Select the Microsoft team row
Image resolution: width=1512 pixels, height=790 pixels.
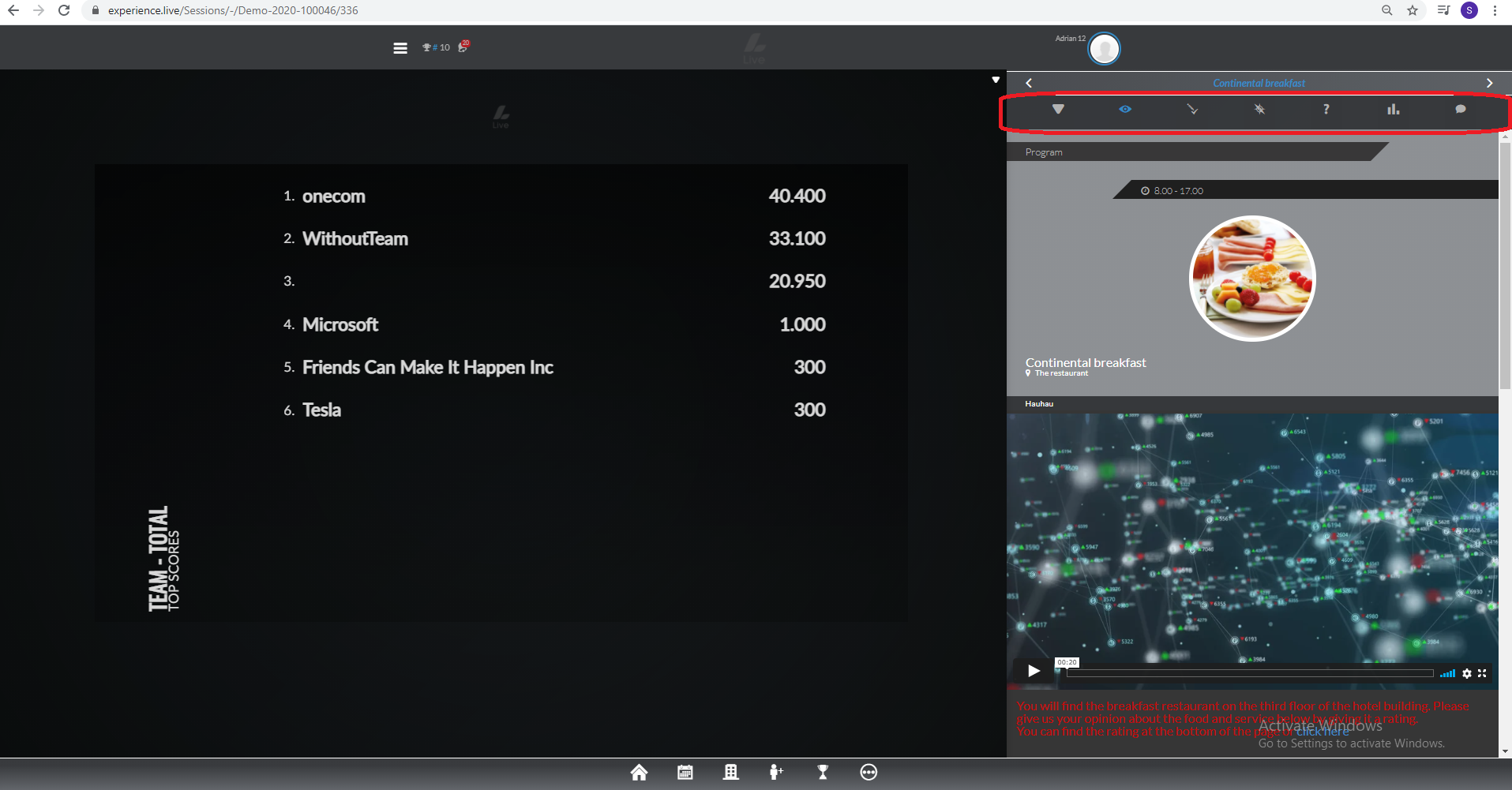click(554, 324)
